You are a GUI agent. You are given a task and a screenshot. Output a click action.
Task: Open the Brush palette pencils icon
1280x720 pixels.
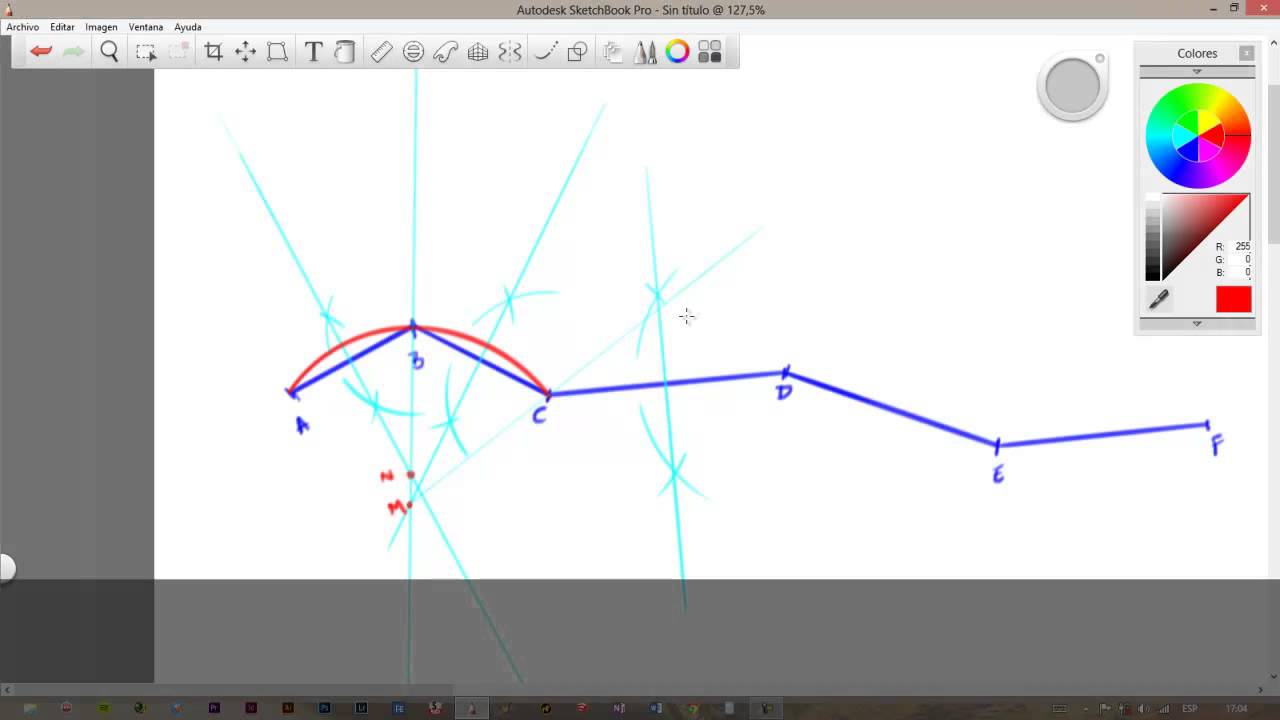pyautogui.click(x=645, y=52)
